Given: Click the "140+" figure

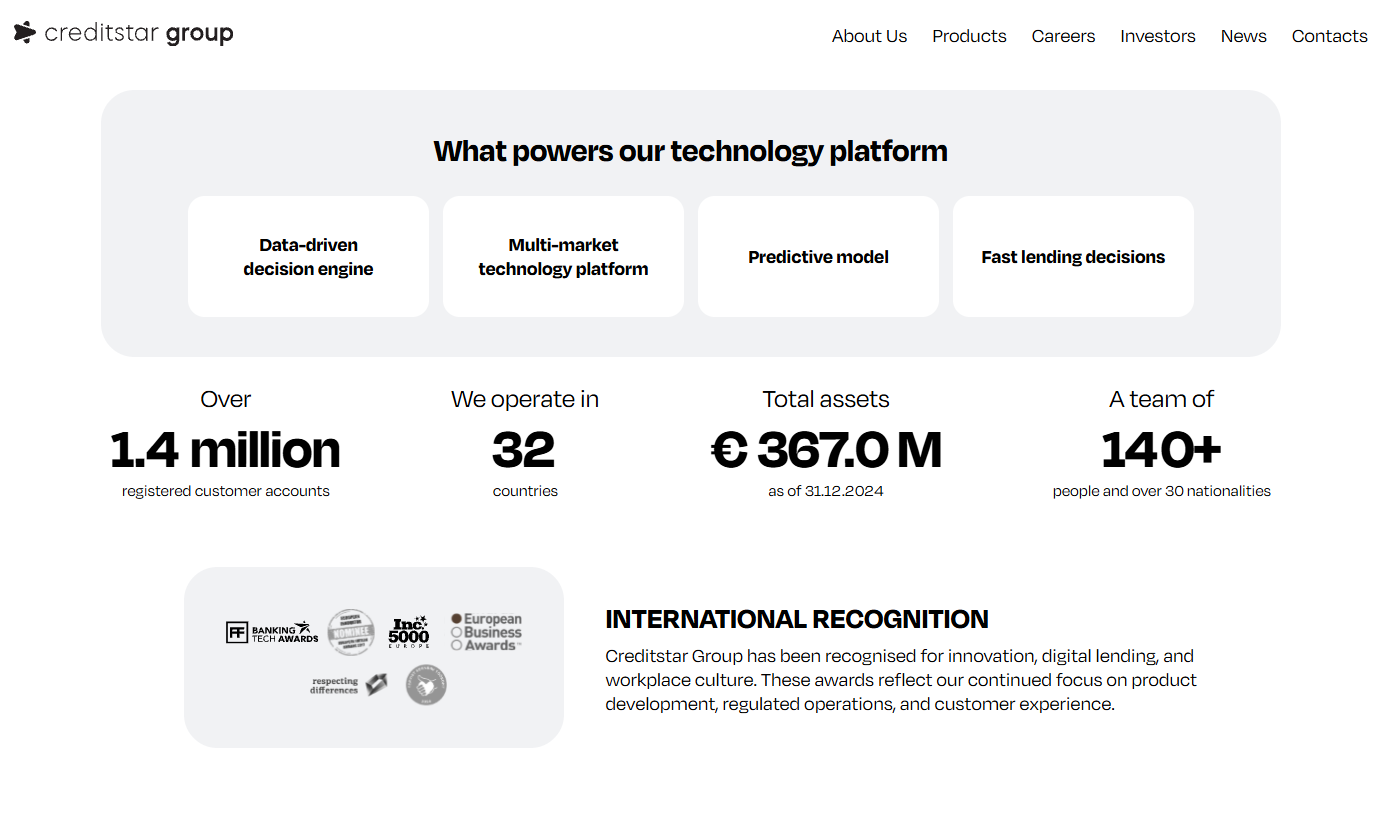Looking at the screenshot, I should point(1161,449).
